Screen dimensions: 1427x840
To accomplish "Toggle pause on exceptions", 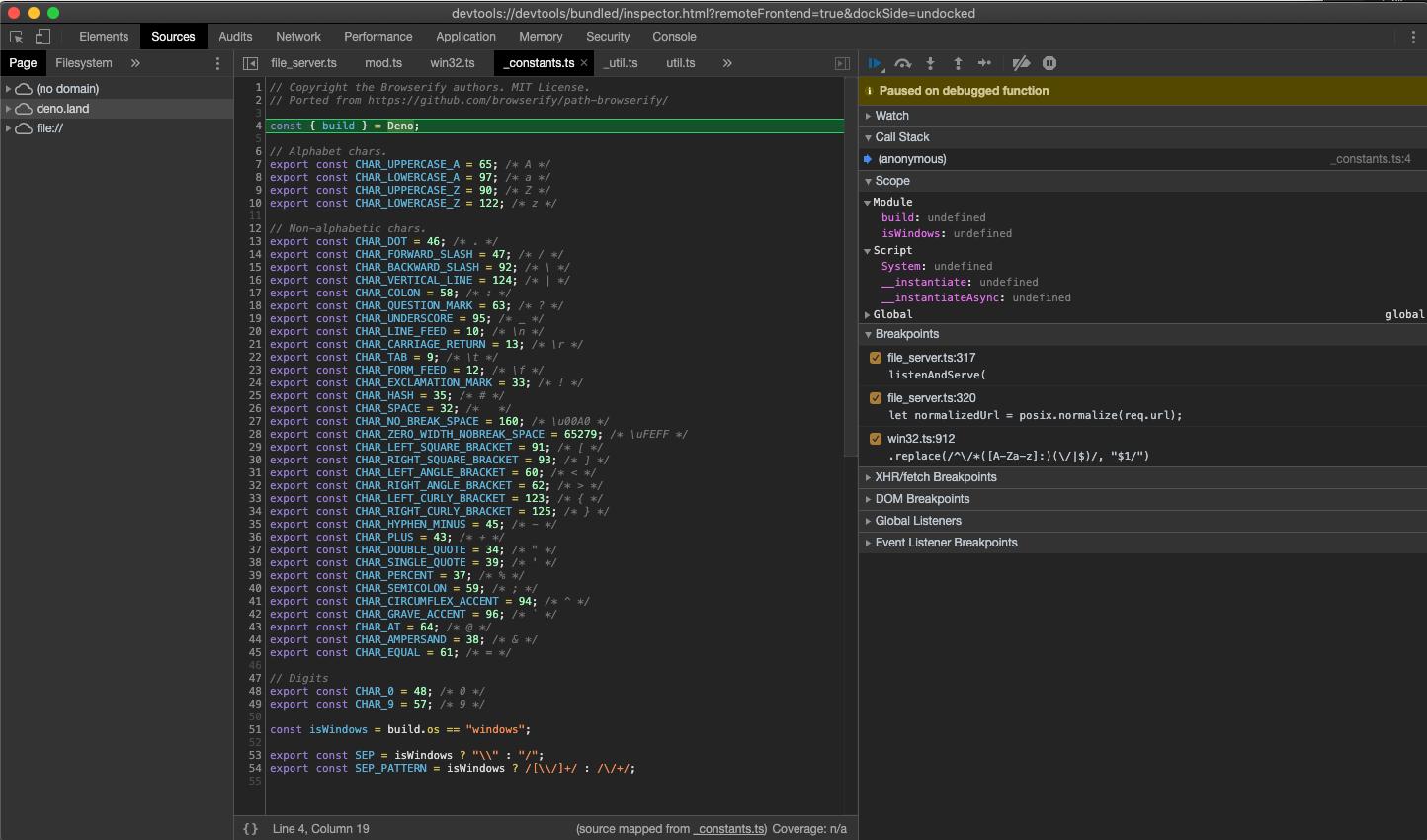I will [1049, 63].
